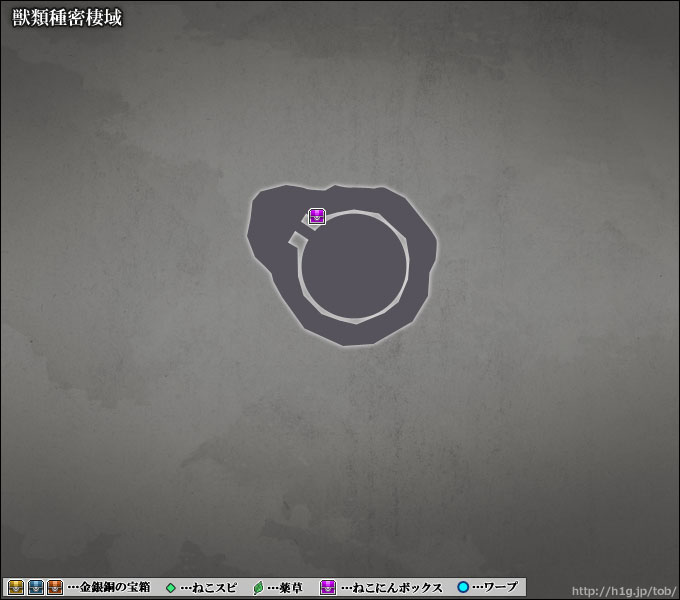The image size is (680, 600).
Task: Click the small square notch at ring entrance
Action: [x=296, y=238]
